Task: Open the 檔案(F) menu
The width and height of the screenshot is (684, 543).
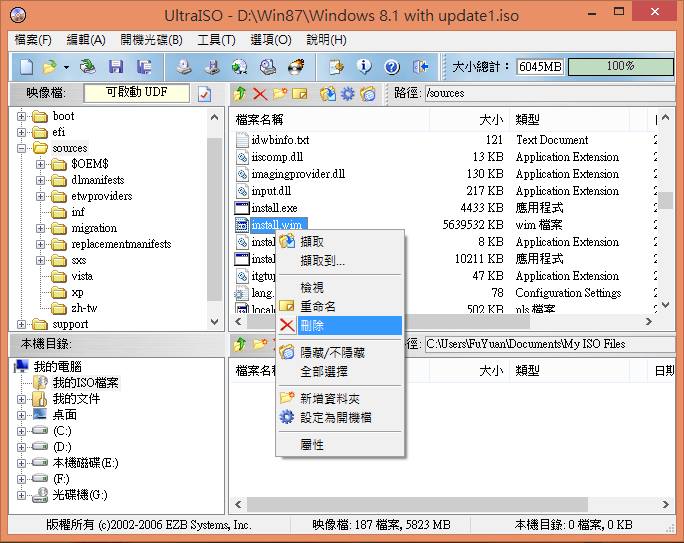Action: click(x=33, y=40)
